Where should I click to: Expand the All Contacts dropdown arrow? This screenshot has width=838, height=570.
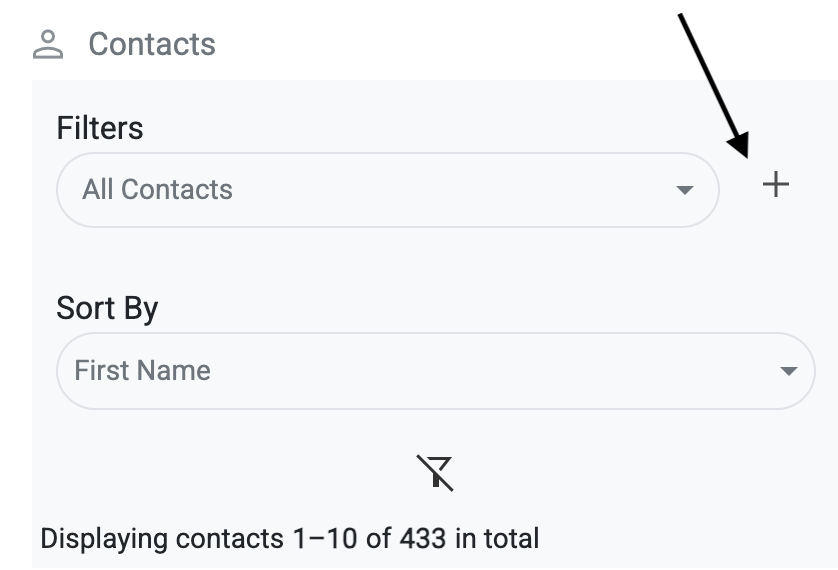pyautogui.click(x=684, y=190)
